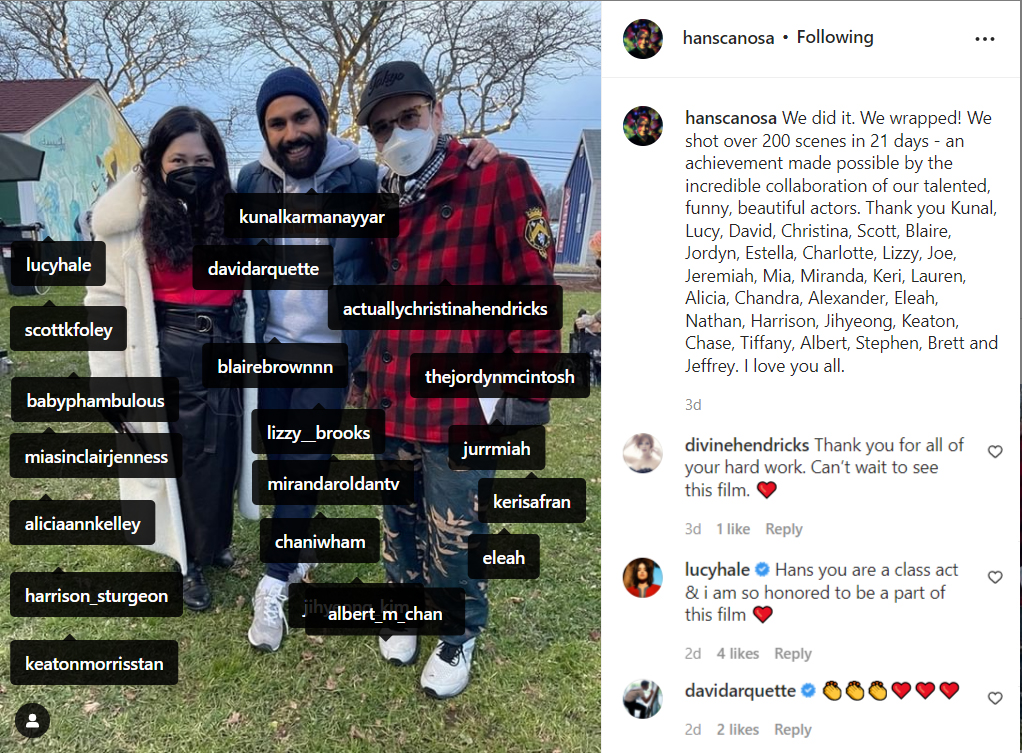Open the three-dot more options menu
The height and width of the screenshot is (753, 1022).
tap(984, 39)
